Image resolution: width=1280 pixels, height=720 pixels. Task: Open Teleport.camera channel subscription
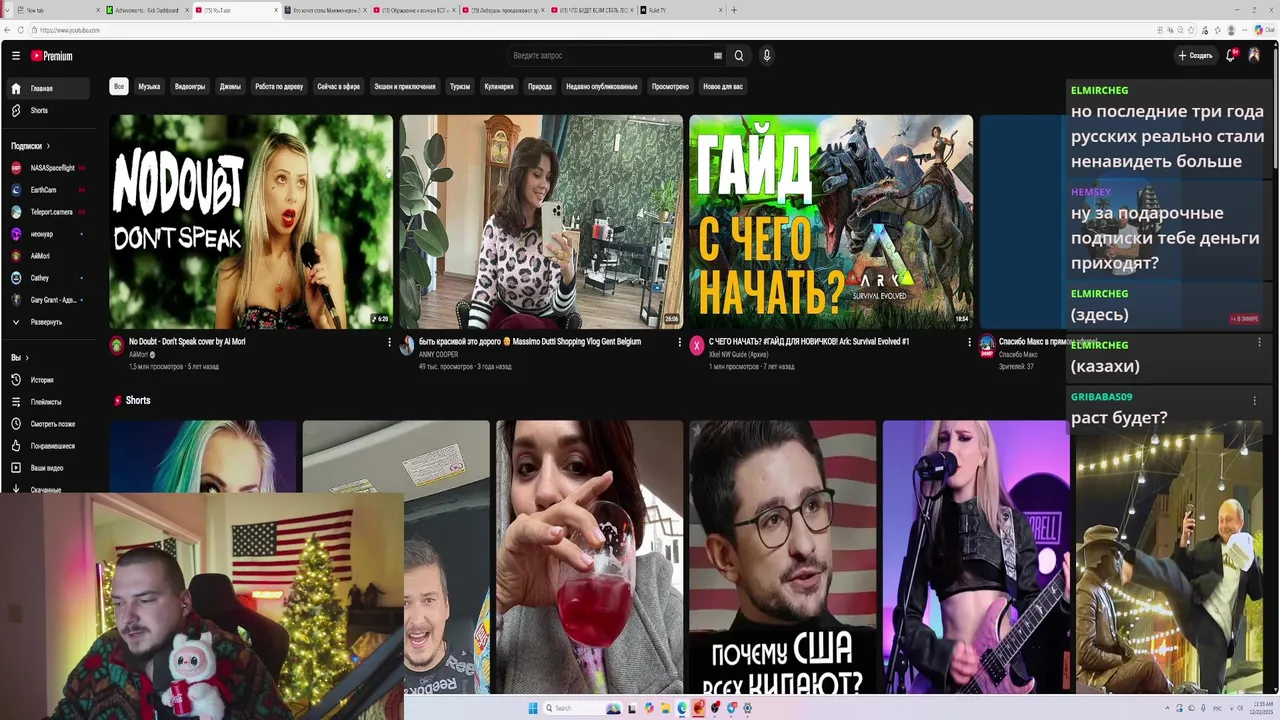click(50, 212)
